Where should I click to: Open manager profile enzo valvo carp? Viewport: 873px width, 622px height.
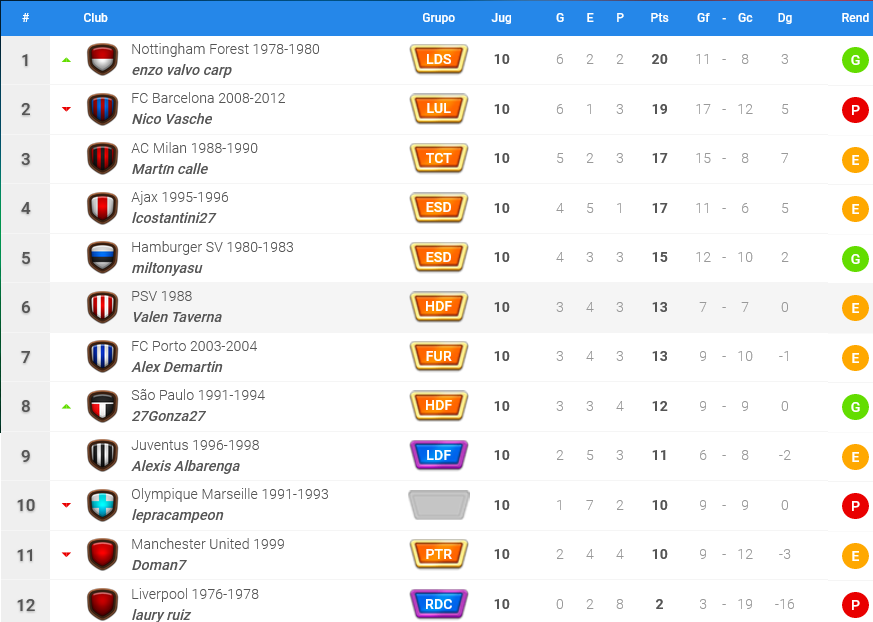point(182,70)
